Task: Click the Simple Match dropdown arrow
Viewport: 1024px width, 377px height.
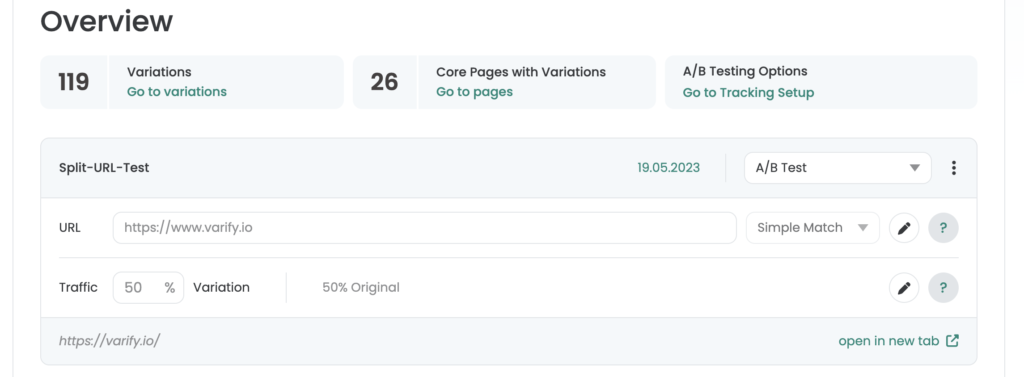Action: tap(863, 228)
